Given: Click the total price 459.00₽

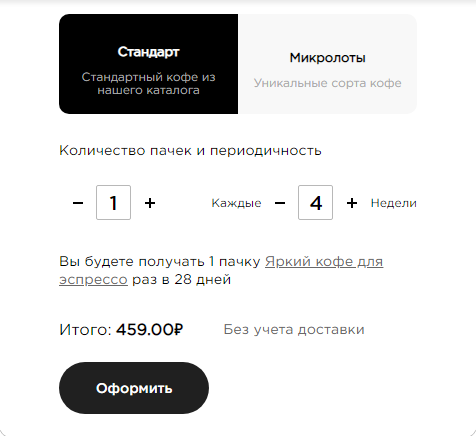Looking at the screenshot, I should coord(150,330).
